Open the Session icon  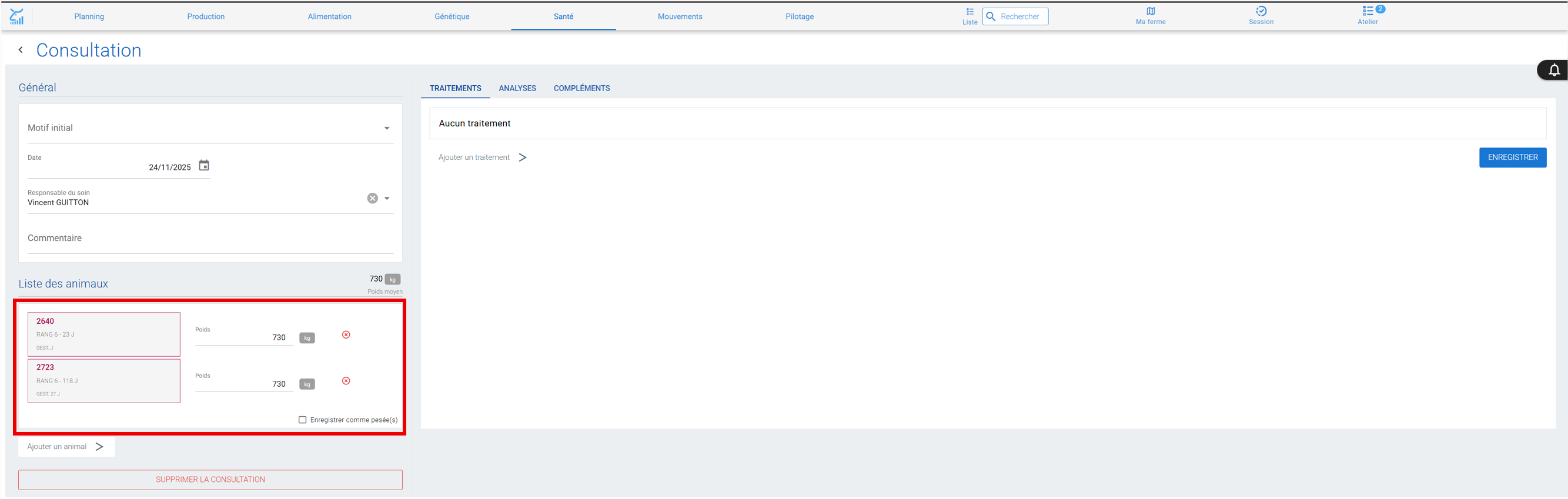(x=1261, y=16)
